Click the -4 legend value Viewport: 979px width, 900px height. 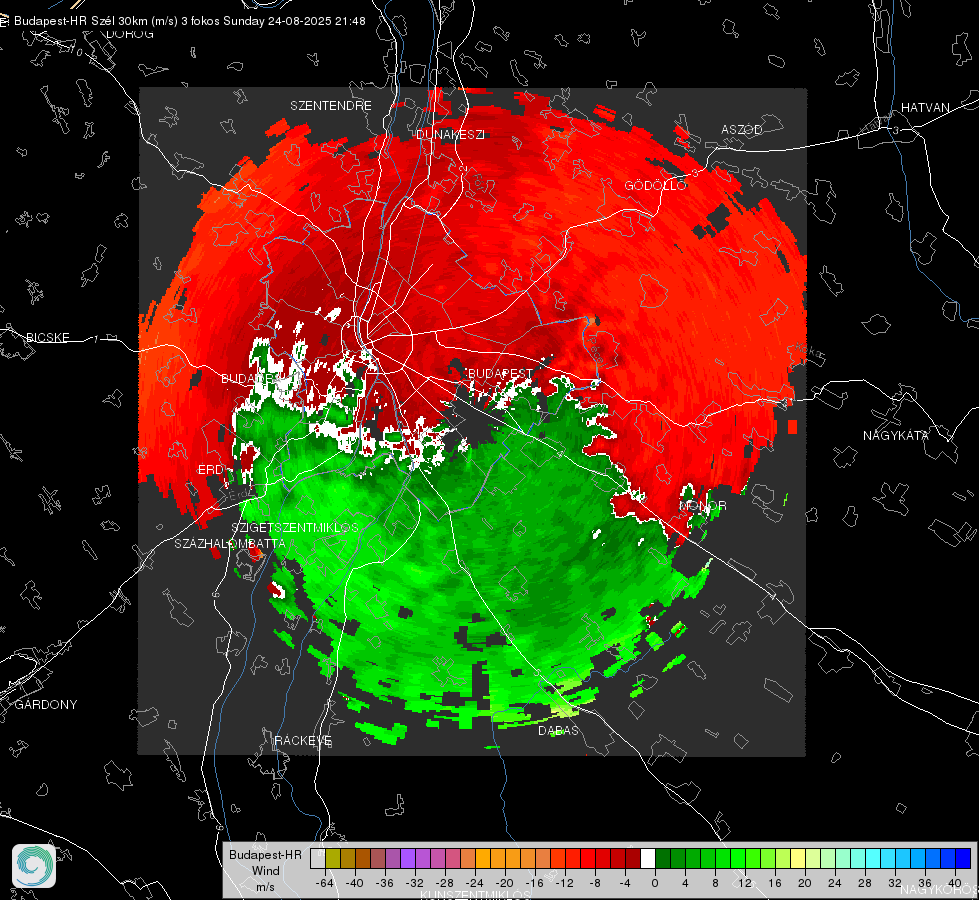pyautogui.click(x=626, y=883)
